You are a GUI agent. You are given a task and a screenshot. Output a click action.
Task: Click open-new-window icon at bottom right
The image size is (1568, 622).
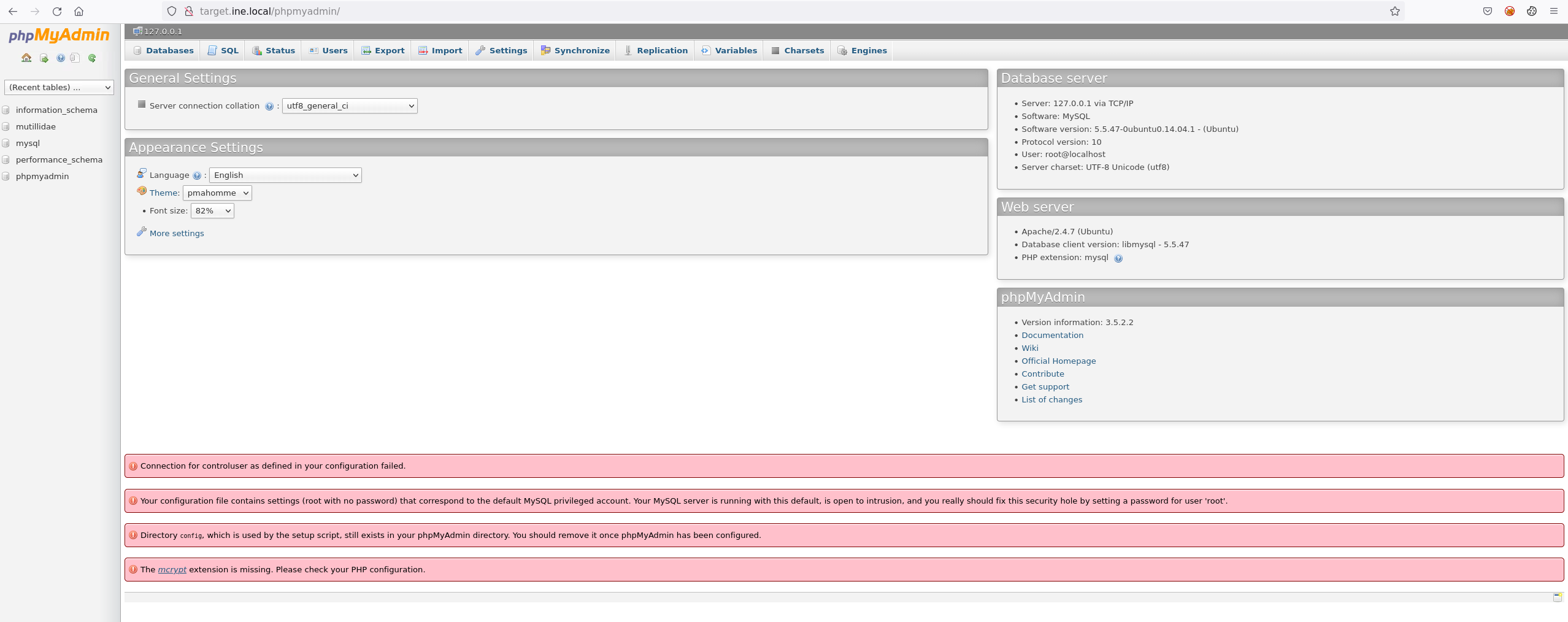point(1557,597)
